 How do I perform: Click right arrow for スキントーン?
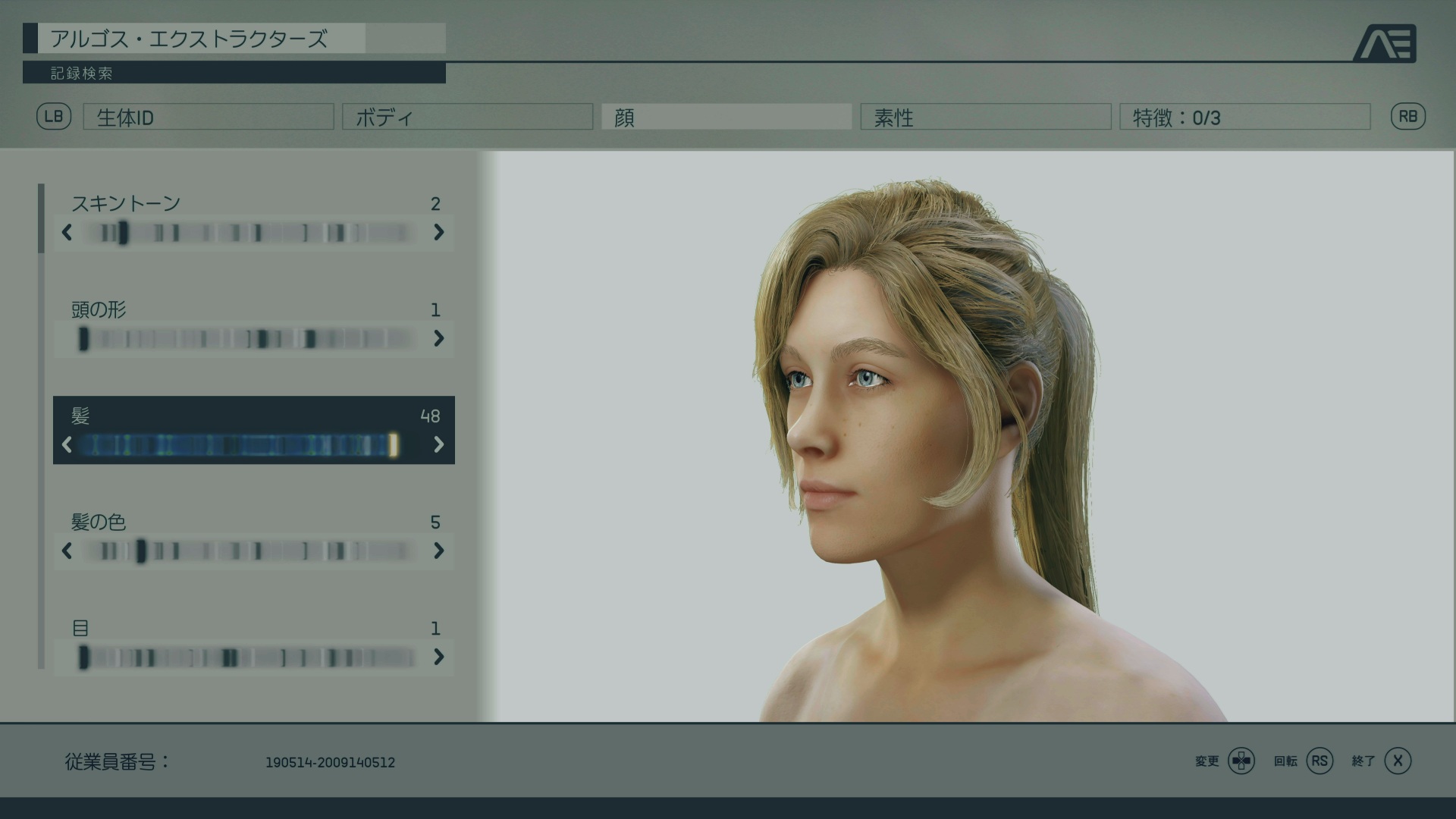[438, 232]
